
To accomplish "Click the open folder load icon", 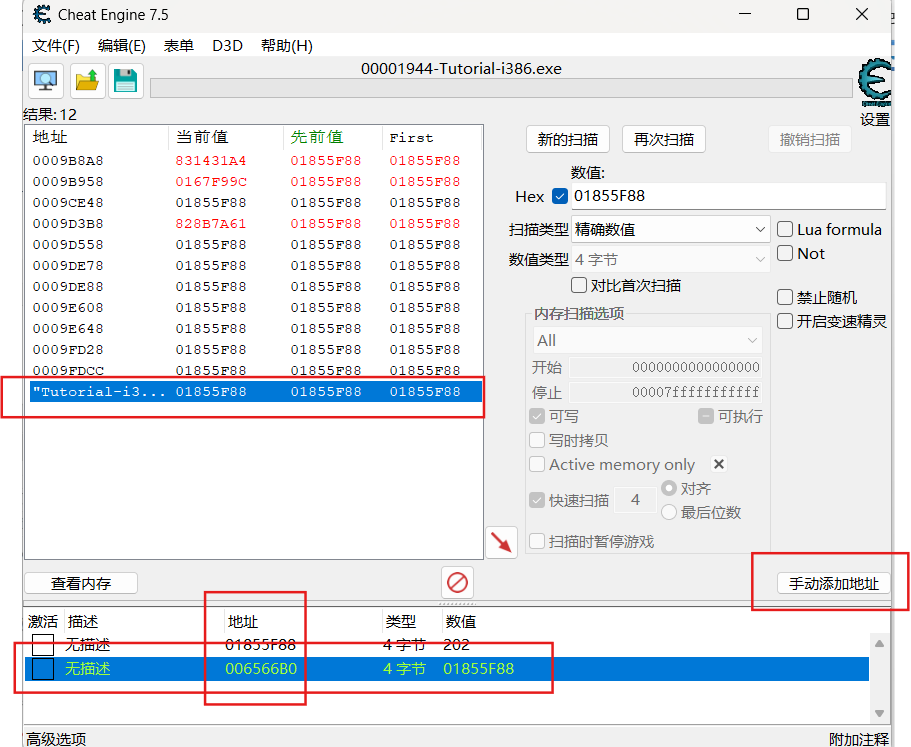I will point(87,81).
